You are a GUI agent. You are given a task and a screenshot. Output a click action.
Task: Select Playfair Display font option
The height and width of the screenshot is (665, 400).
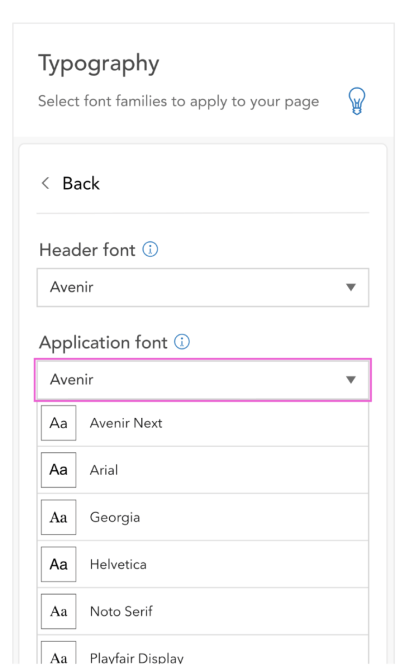click(x=203, y=650)
